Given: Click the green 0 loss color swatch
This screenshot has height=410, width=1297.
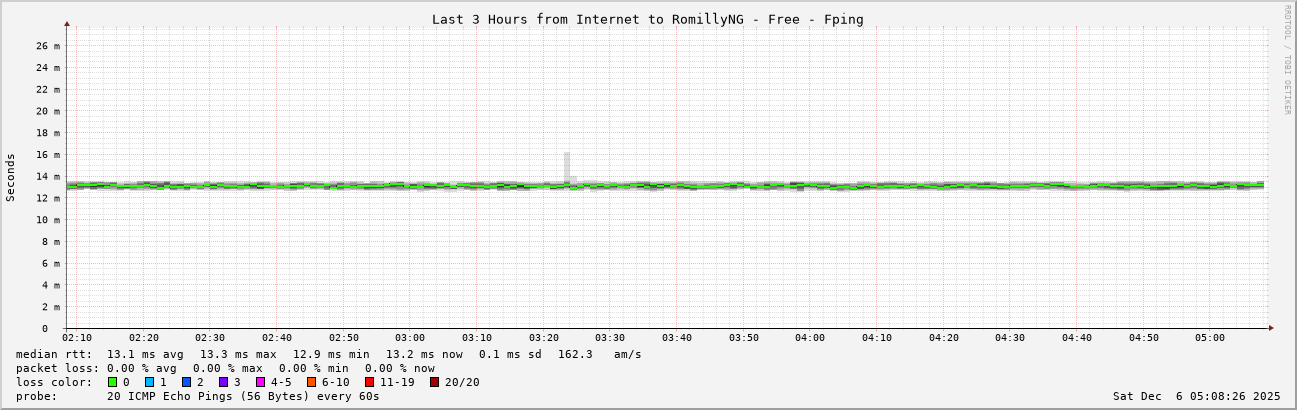Looking at the screenshot, I should pos(113,382).
